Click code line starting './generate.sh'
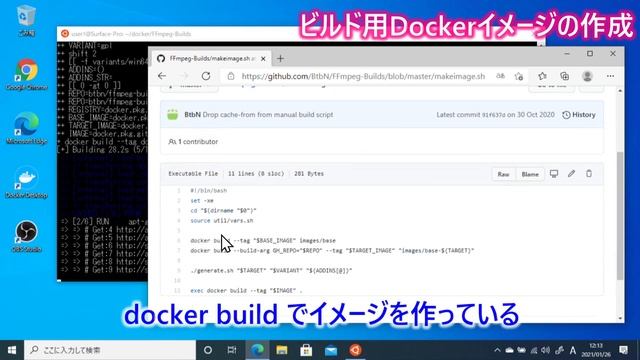 coord(271,270)
